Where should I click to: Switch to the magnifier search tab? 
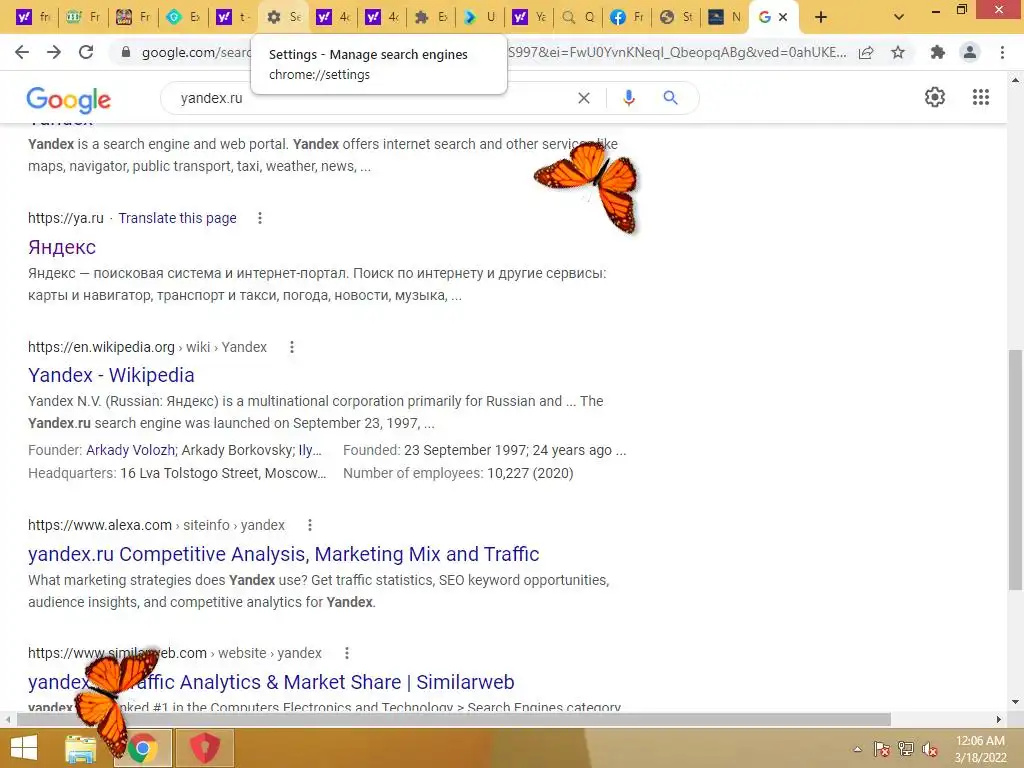pos(579,18)
